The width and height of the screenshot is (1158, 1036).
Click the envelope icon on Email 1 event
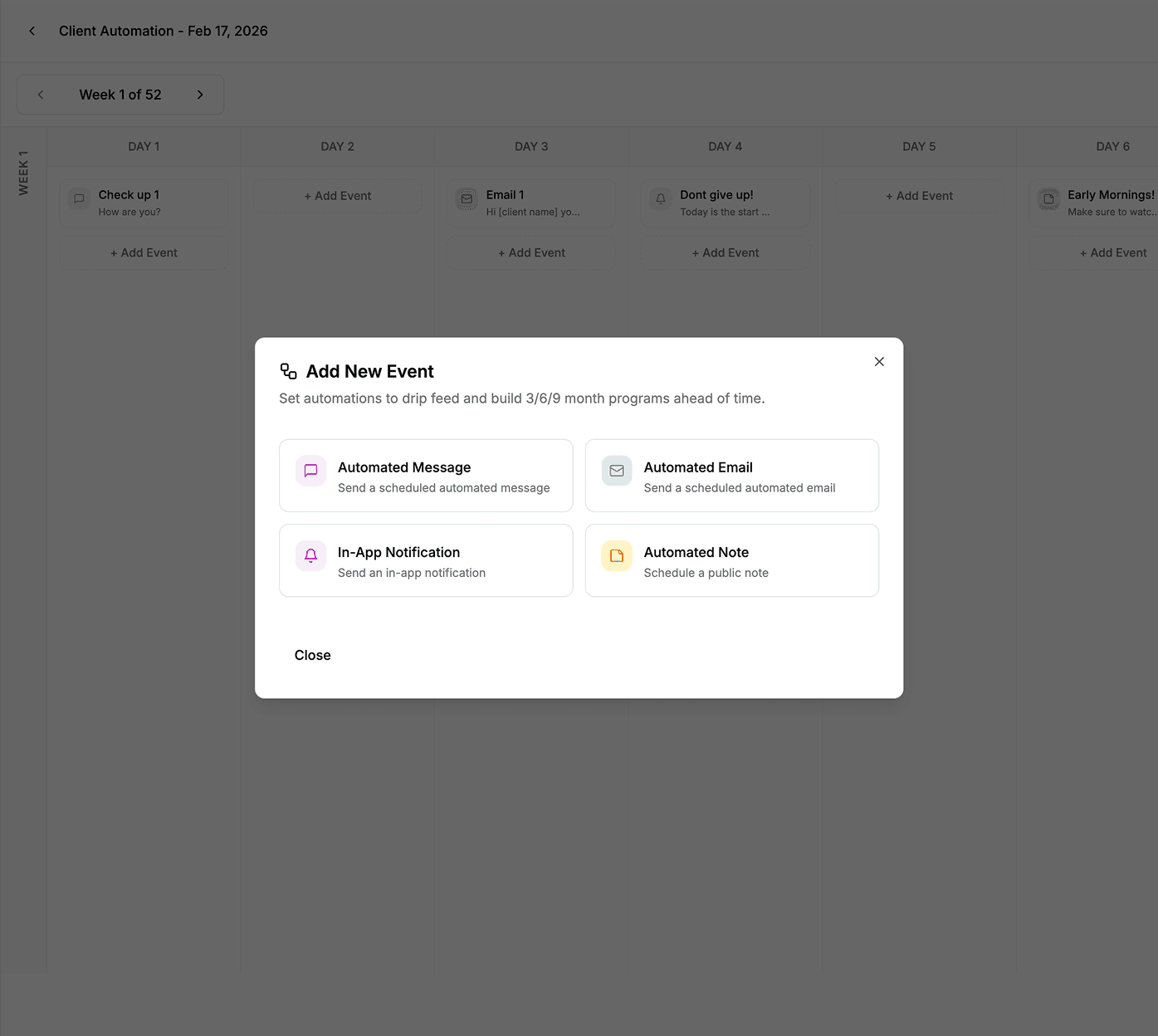[467, 199]
